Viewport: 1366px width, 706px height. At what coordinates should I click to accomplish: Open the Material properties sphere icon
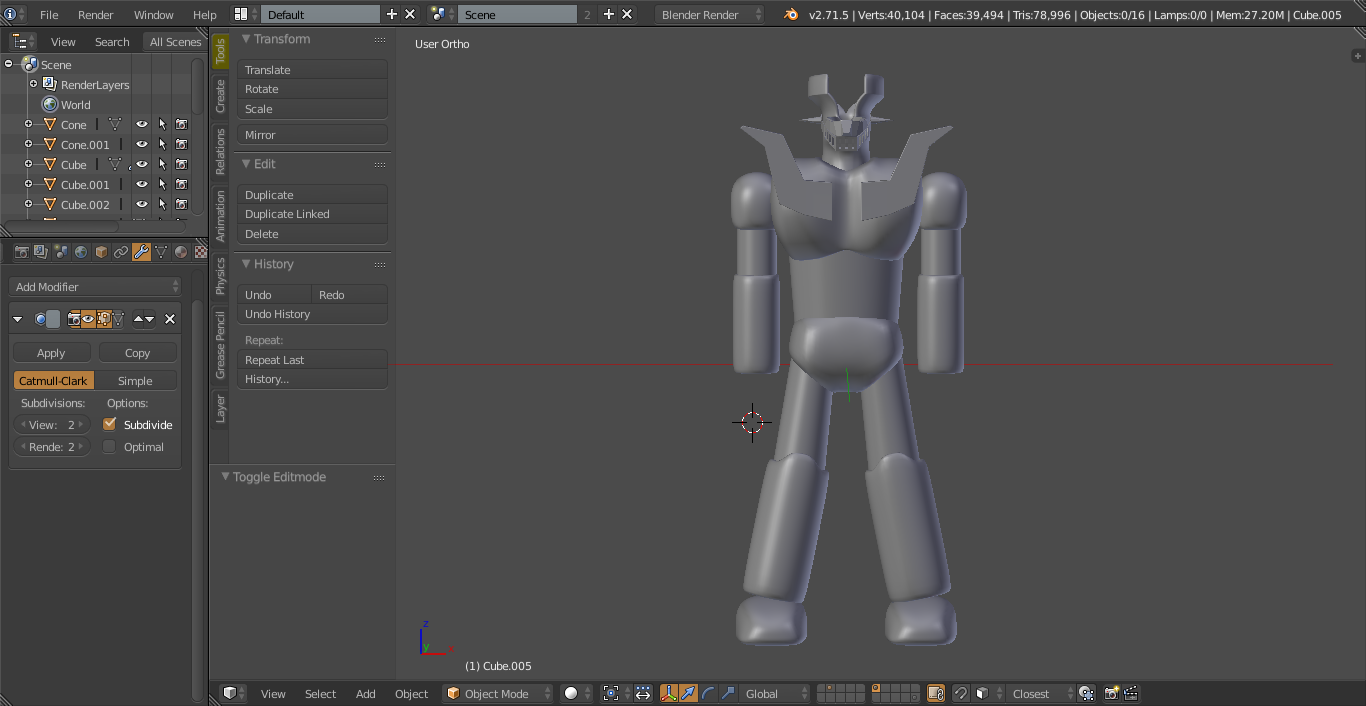tap(181, 252)
